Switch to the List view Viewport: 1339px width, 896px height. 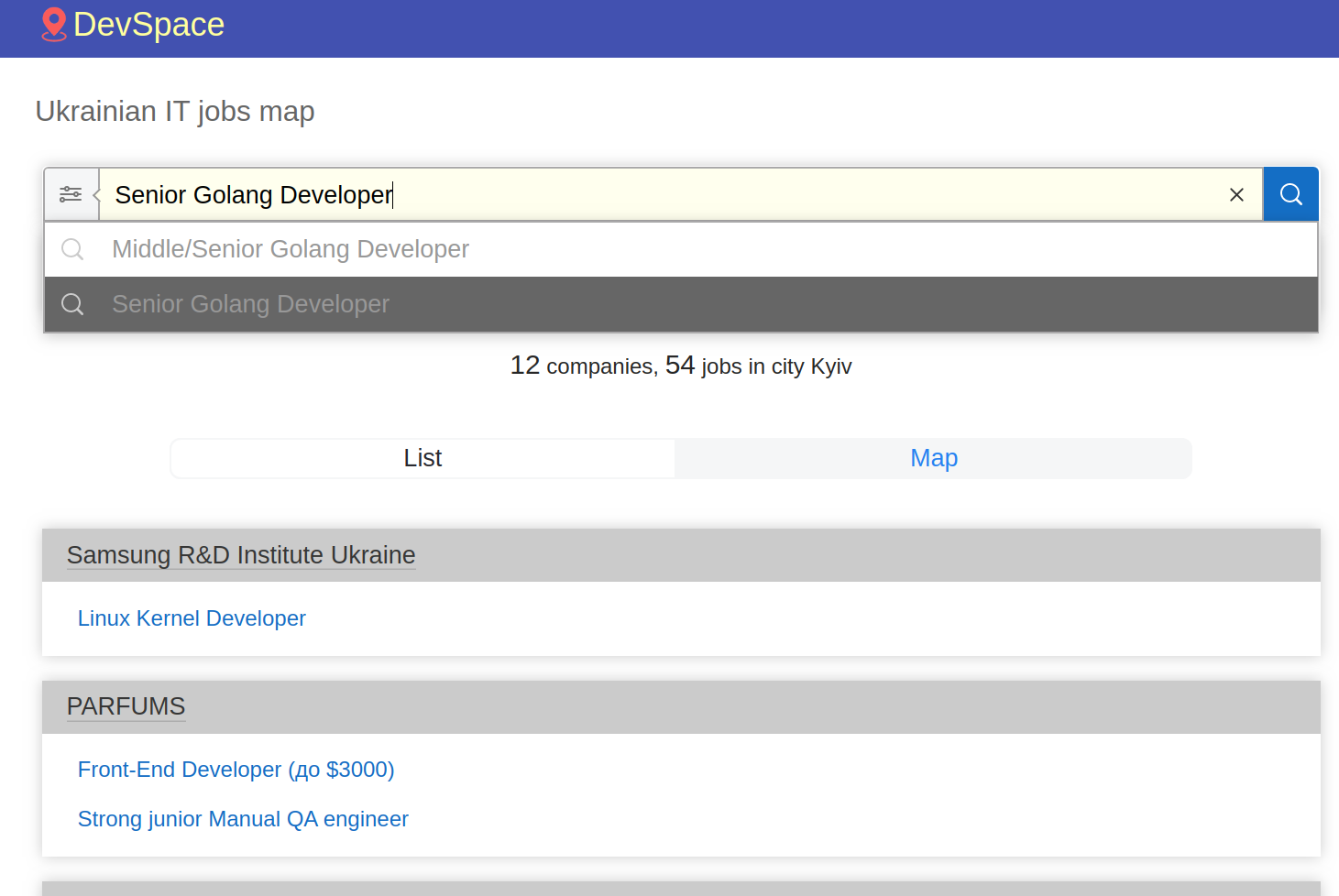[422, 458]
